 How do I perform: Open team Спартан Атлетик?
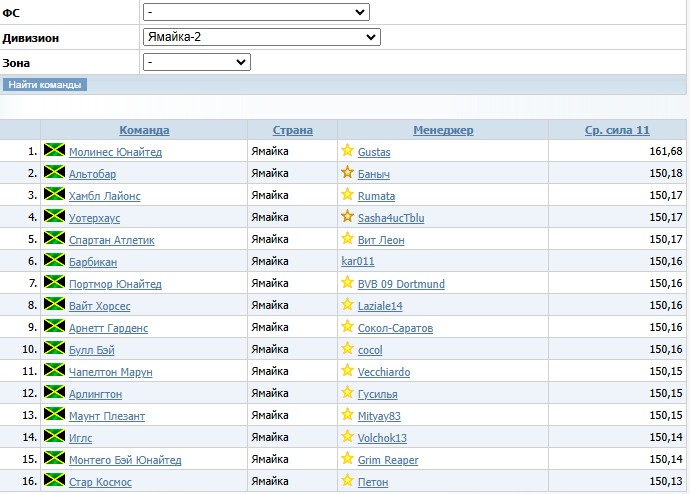click(112, 240)
